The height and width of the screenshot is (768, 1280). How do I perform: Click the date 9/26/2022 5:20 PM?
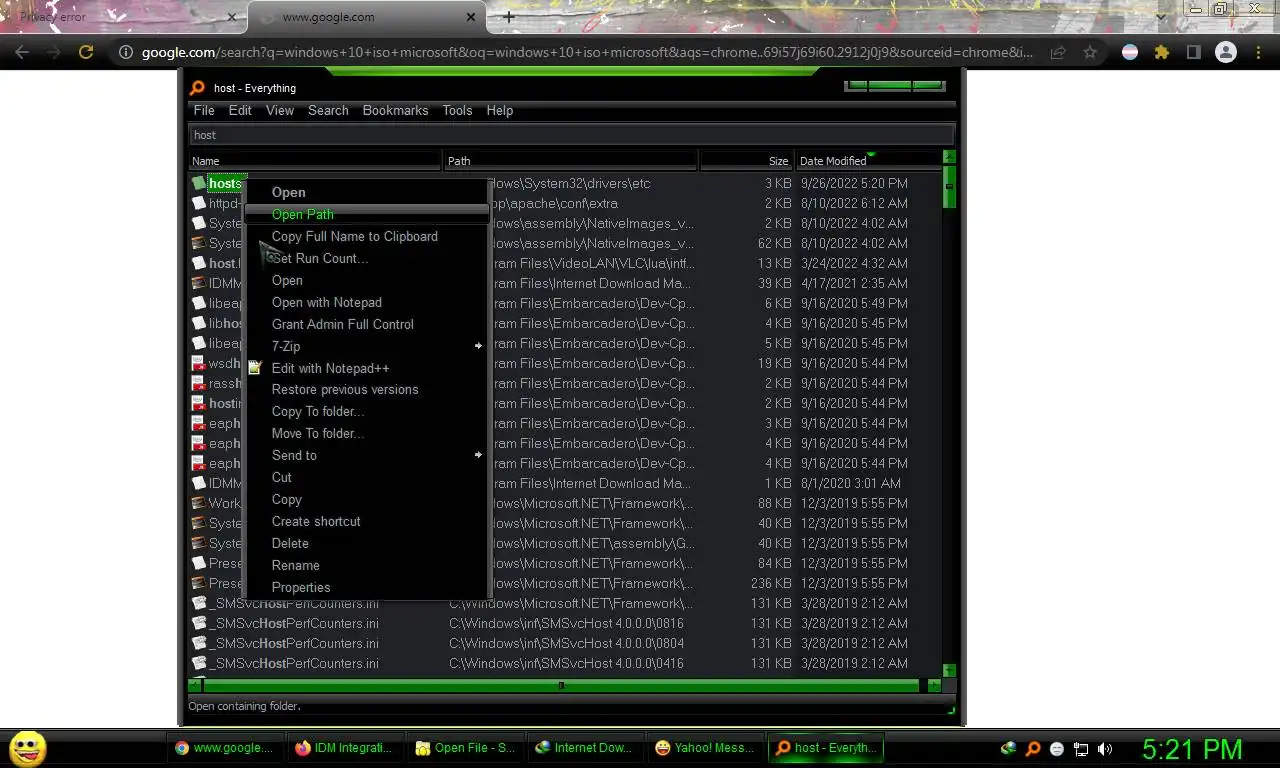854,183
